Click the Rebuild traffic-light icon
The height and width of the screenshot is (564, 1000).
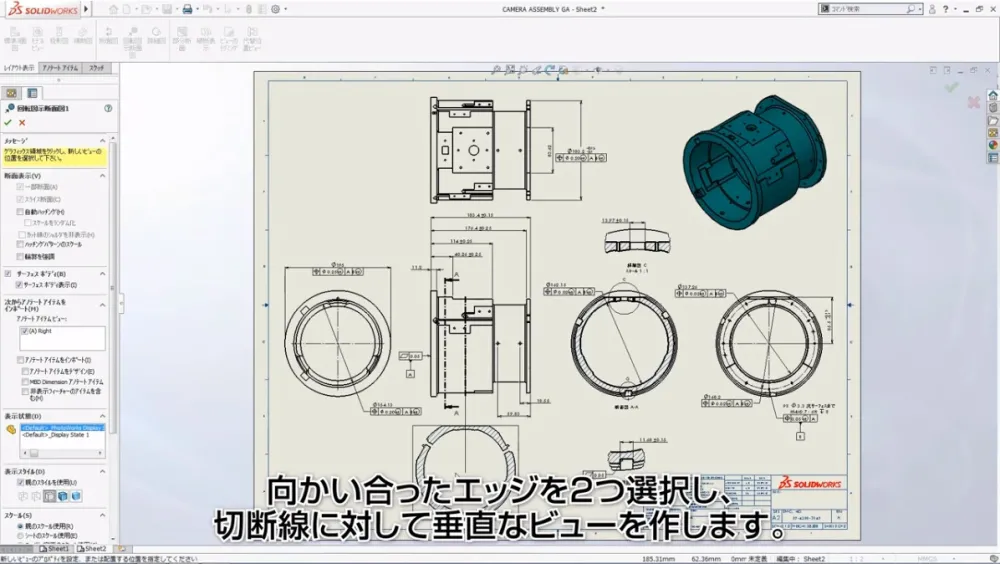[249, 9]
